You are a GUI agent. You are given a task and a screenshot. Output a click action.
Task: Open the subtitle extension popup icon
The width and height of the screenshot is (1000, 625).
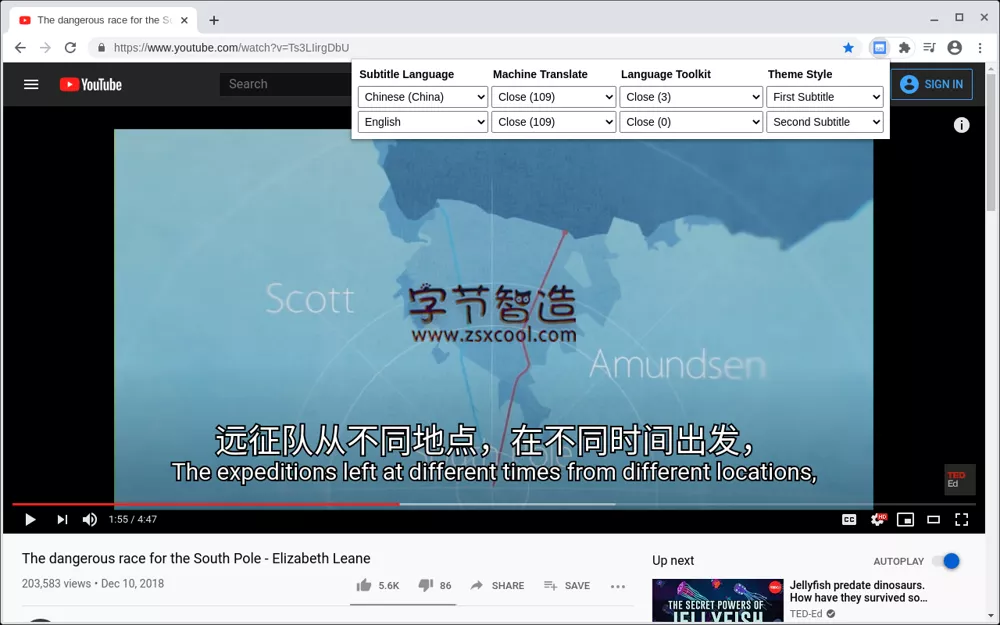tap(879, 47)
